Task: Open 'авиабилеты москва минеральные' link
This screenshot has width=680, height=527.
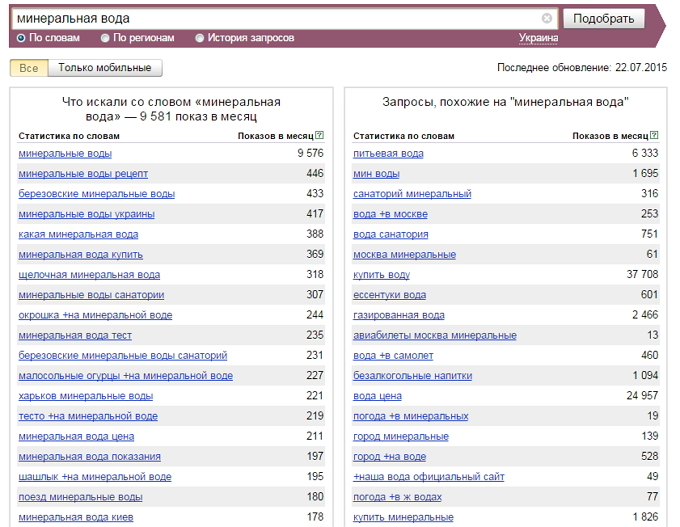Action: tap(435, 336)
